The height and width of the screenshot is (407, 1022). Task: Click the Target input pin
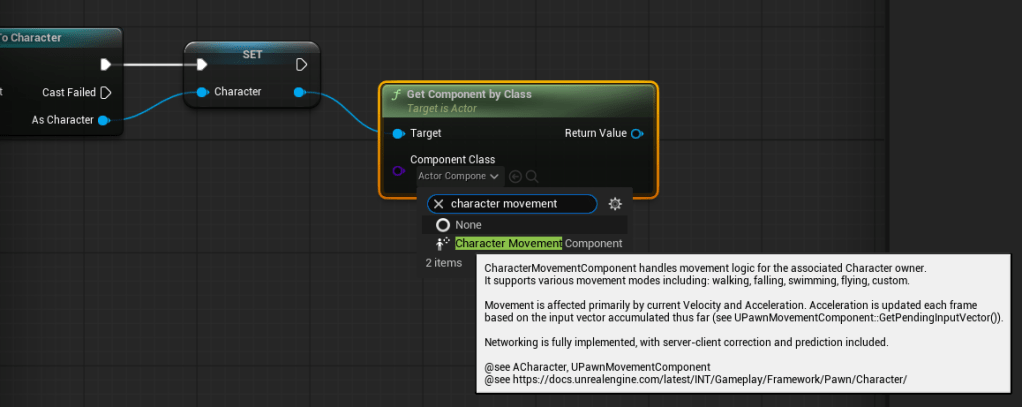coord(398,133)
